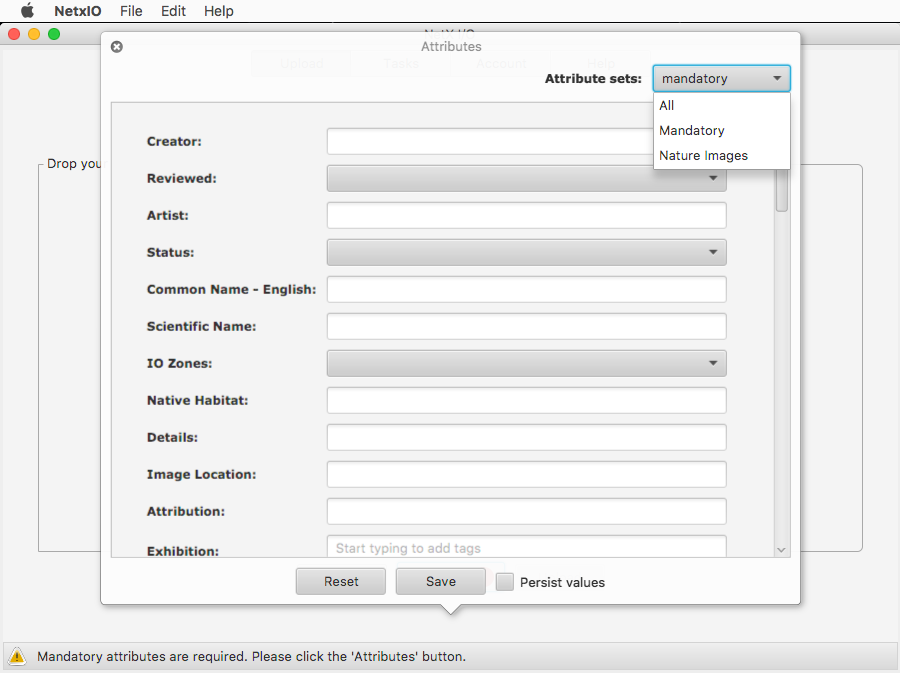Click the Reset button
Screen dimensions: 900x673
click(341, 581)
